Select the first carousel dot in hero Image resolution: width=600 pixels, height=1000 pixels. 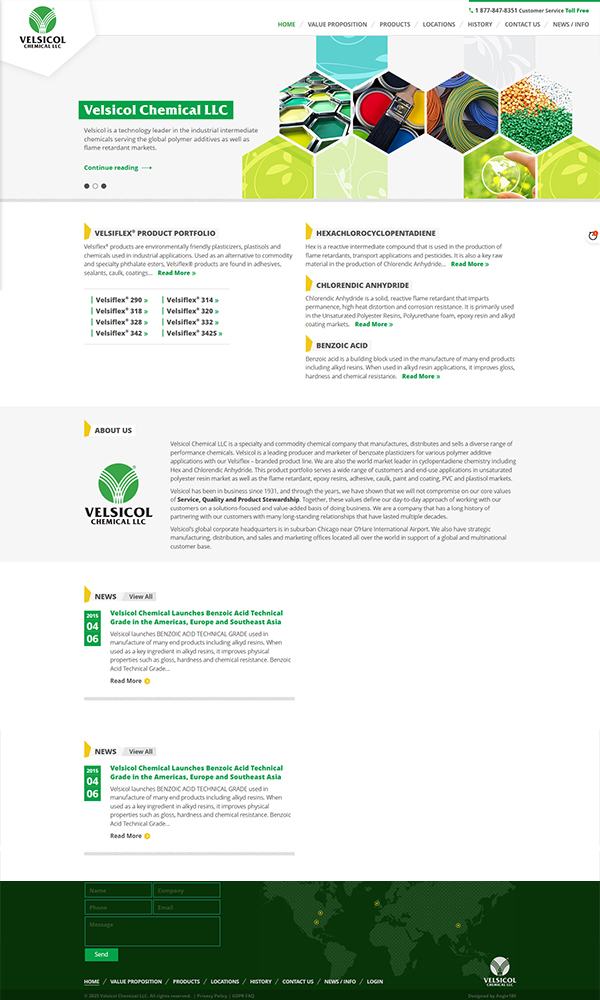[x=87, y=186]
